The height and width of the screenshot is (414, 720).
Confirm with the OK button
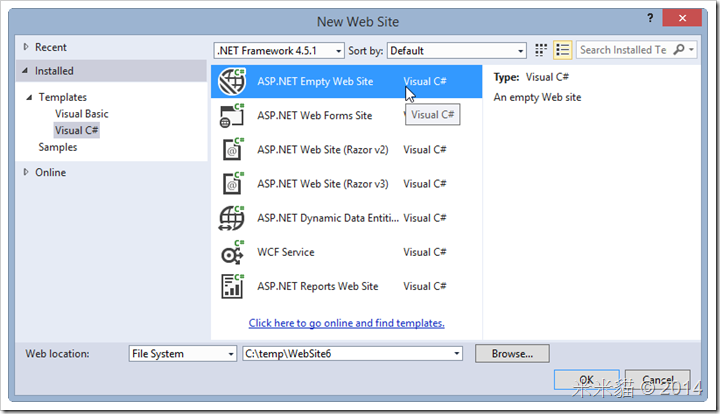click(586, 380)
